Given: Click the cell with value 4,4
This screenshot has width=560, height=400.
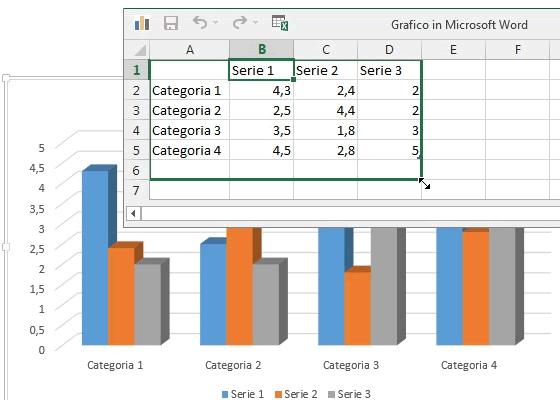Looking at the screenshot, I should [x=325, y=110].
